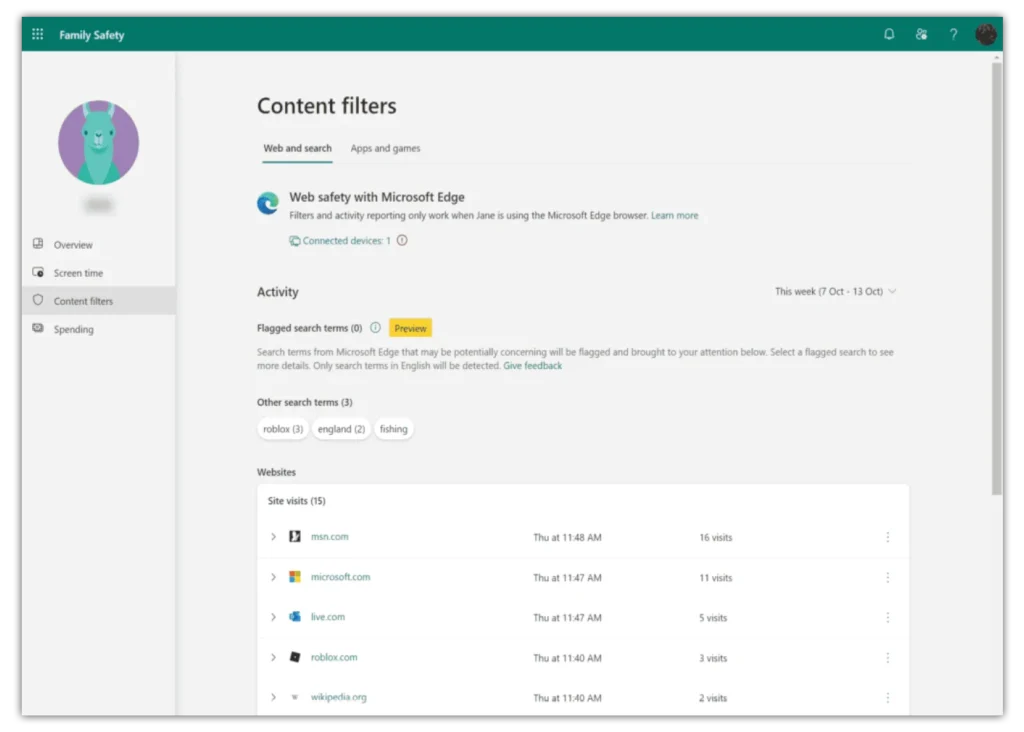This screenshot has width=1024, height=732.
Task: Open more options for live.com row
Action: 888,618
